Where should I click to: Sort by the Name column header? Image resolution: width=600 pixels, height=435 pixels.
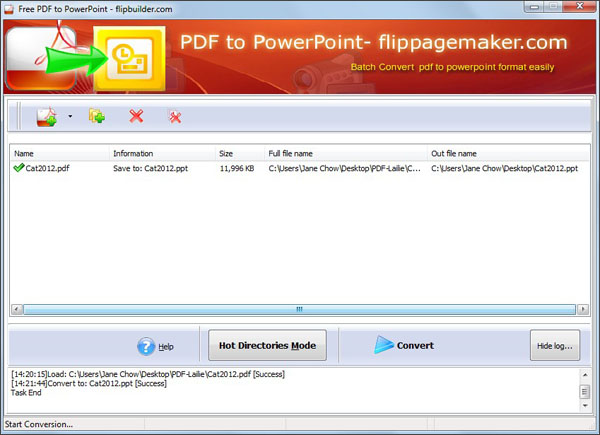(x=60, y=153)
